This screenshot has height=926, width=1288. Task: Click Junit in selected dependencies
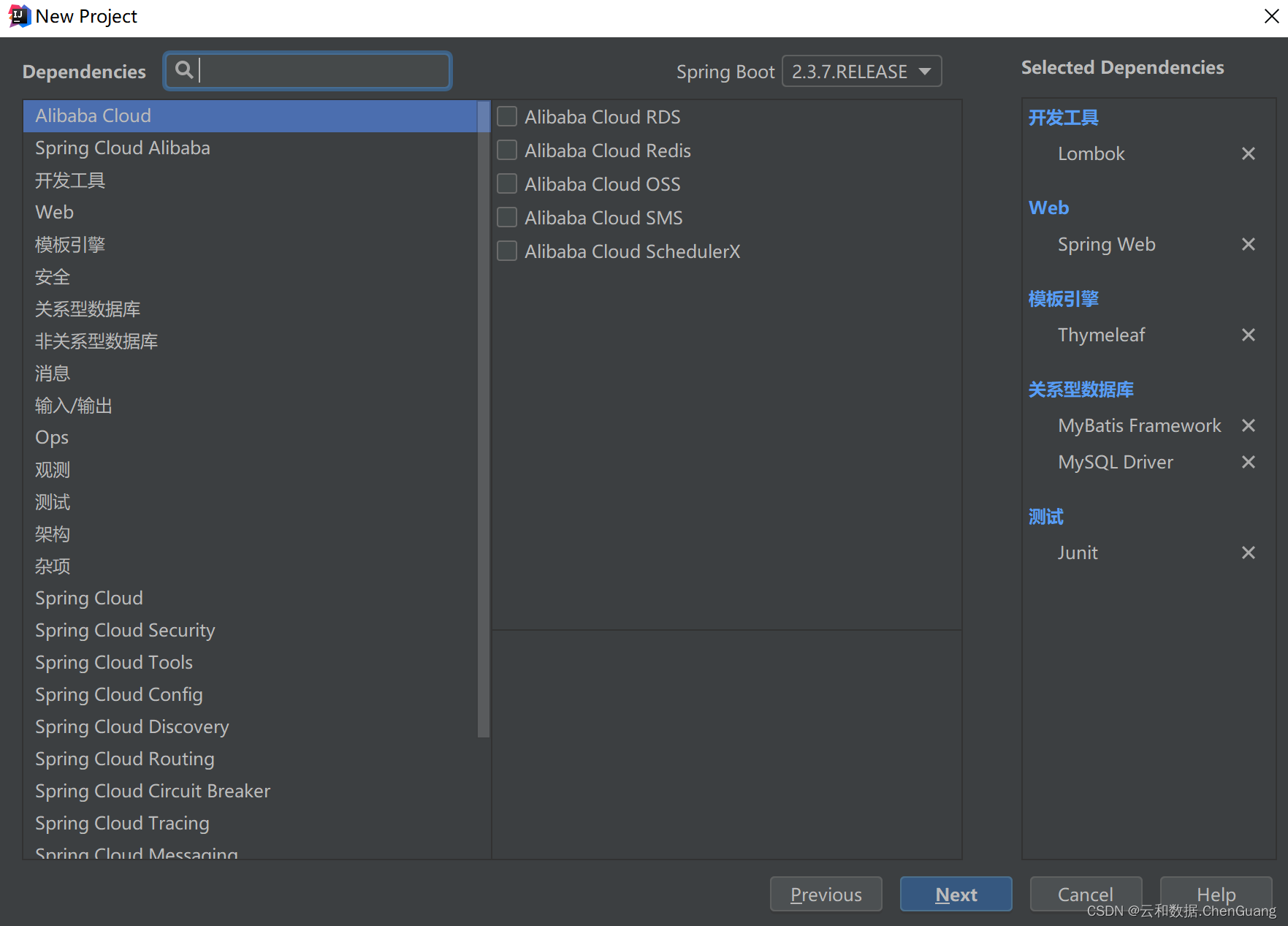pos(1078,553)
